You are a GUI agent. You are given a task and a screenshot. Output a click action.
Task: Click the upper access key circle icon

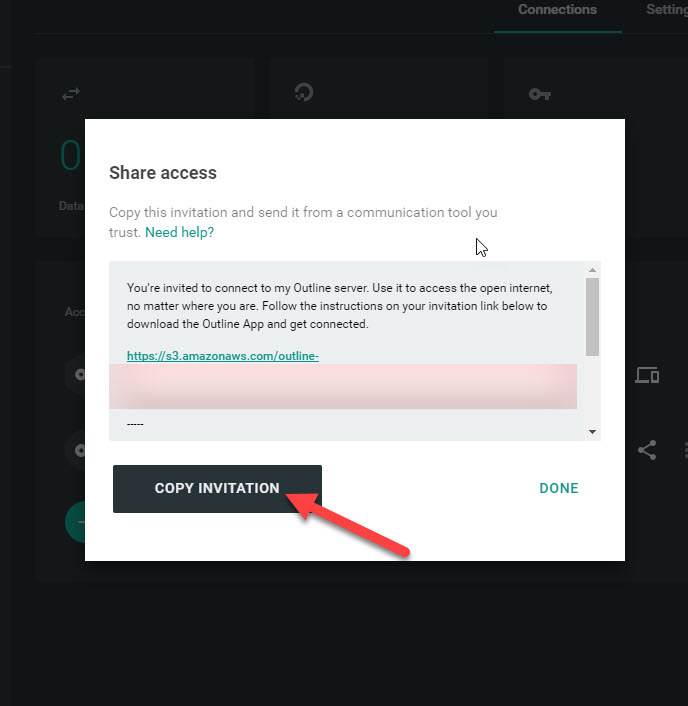point(77,375)
